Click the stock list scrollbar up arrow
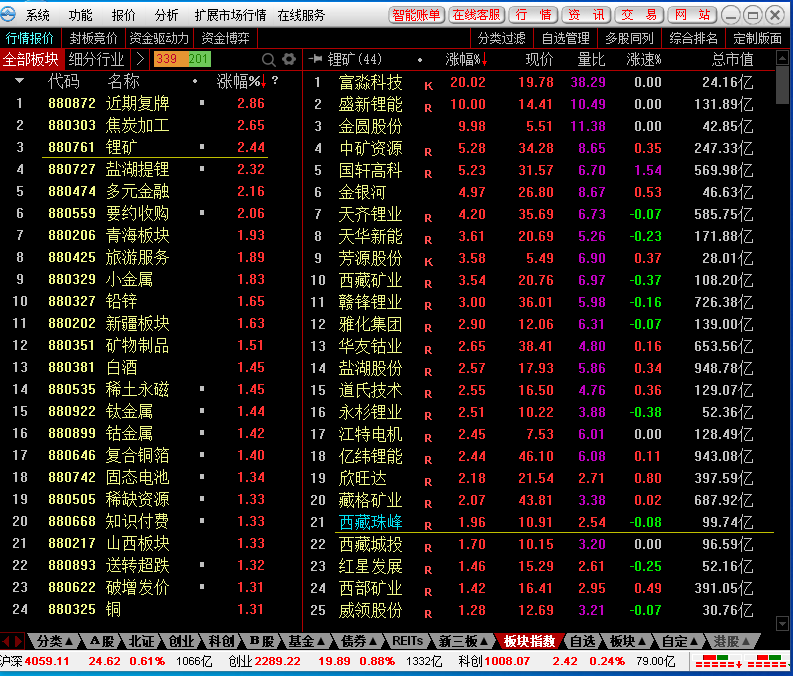Image resolution: width=793 pixels, height=676 pixels. point(782,58)
